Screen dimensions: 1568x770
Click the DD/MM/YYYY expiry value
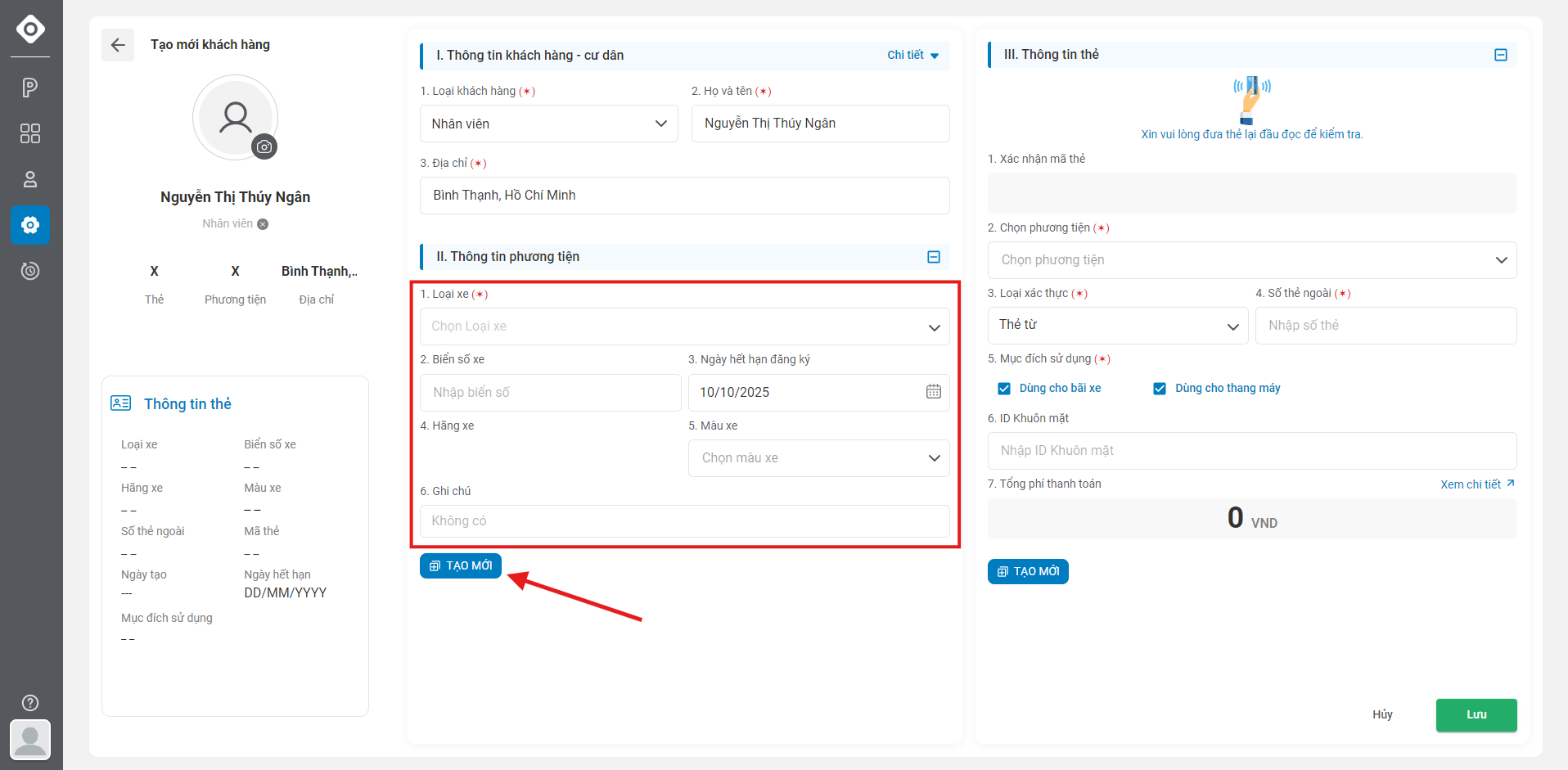pyautogui.click(x=285, y=593)
